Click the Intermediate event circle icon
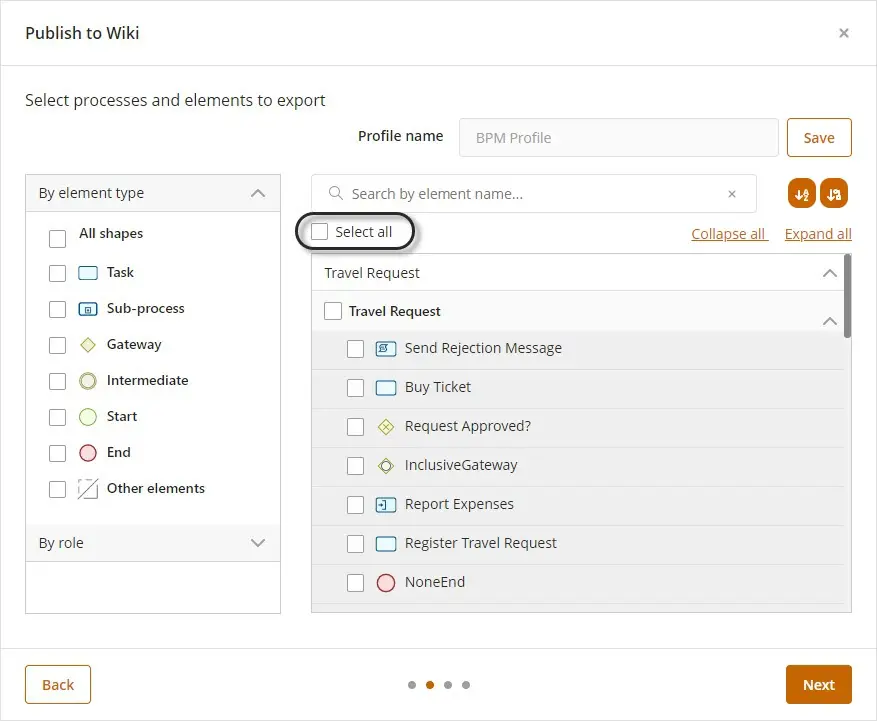 88,381
